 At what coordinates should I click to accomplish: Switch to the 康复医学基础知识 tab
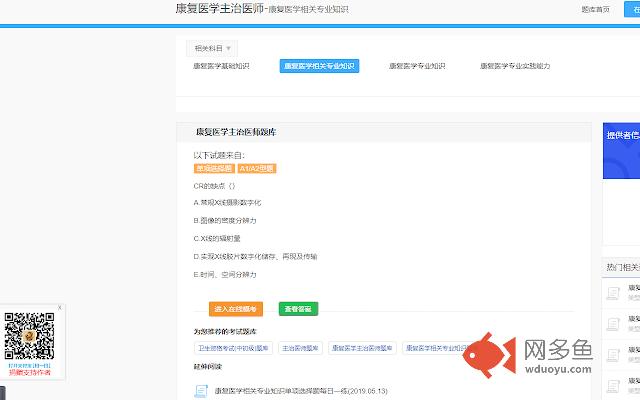(x=221, y=66)
